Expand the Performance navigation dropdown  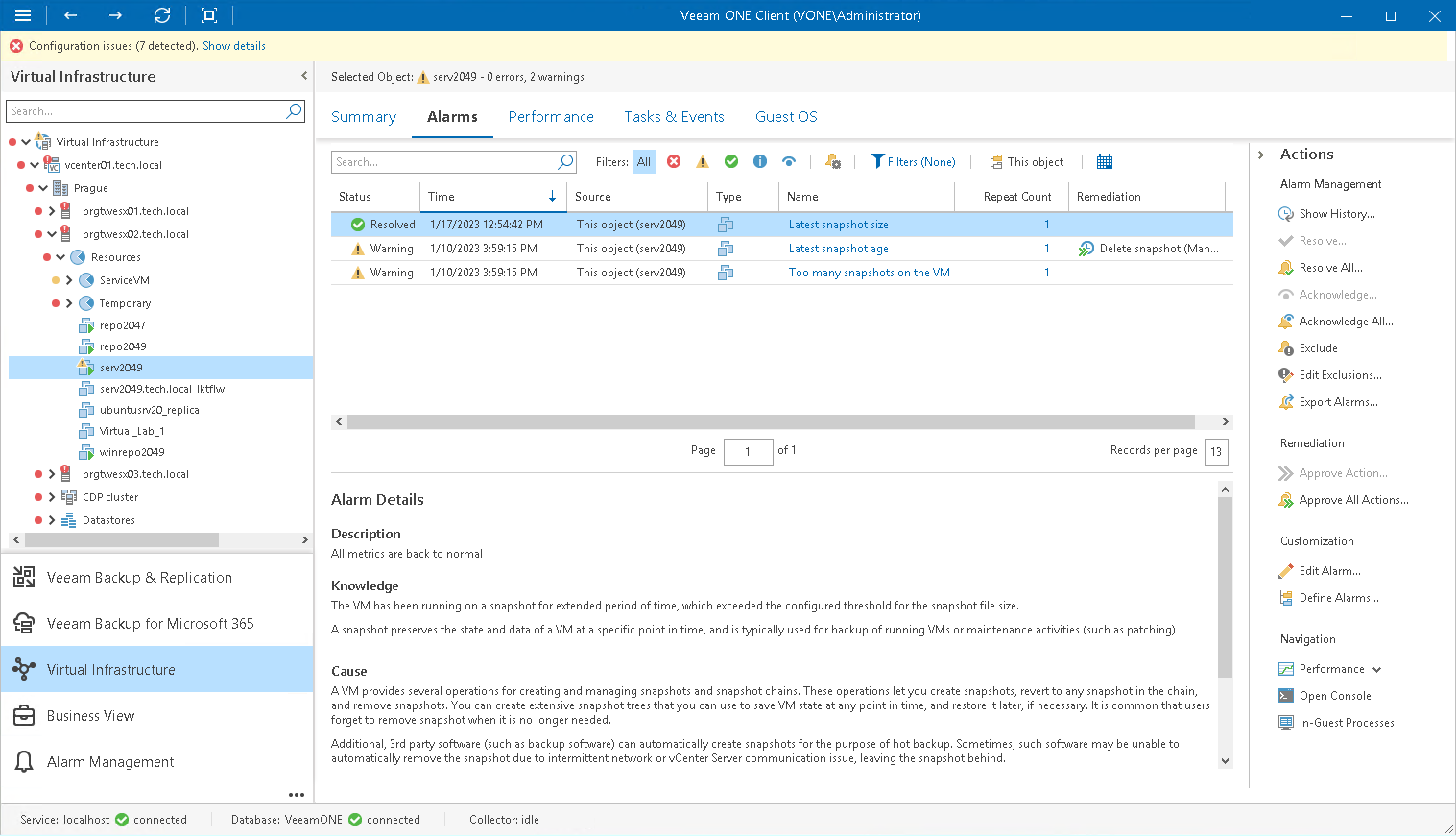1377,669
